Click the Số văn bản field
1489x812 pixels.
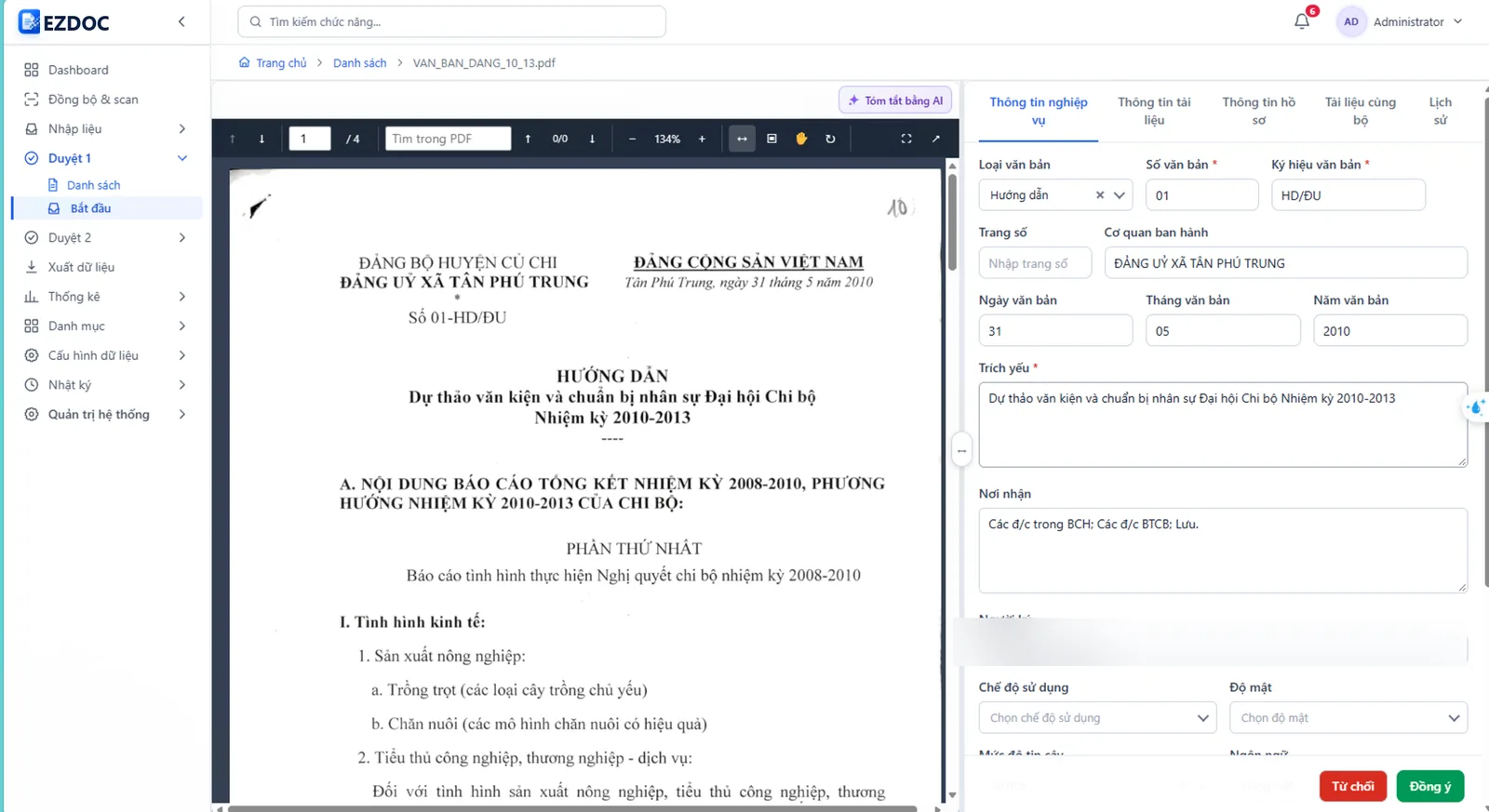point(1202,195)
